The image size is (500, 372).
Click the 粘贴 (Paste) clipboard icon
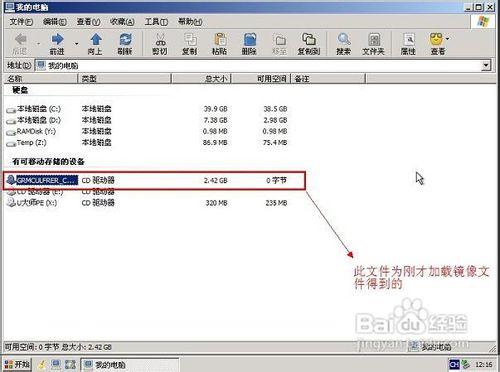click(220, 39)
